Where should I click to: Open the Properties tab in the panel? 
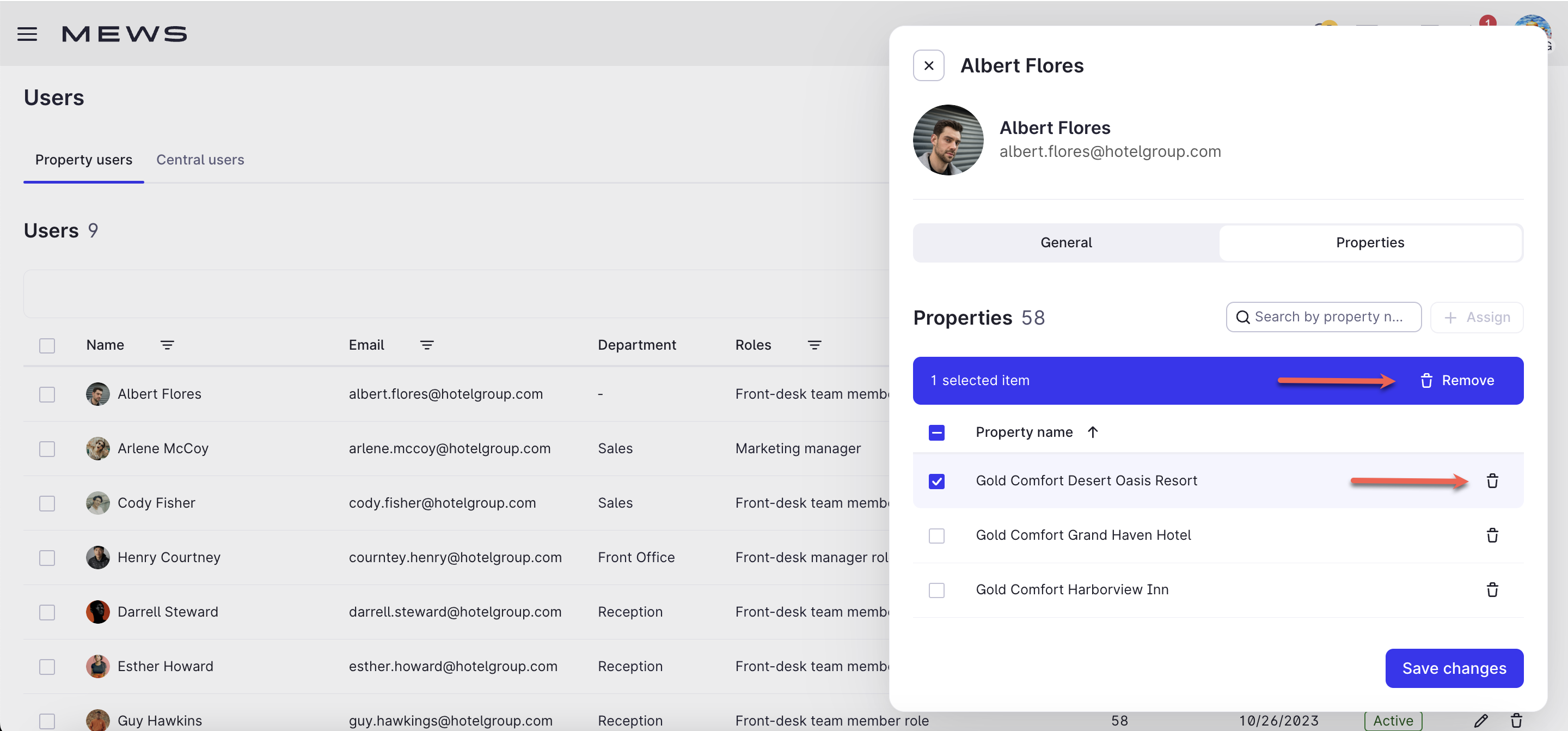click(1370, 242)
